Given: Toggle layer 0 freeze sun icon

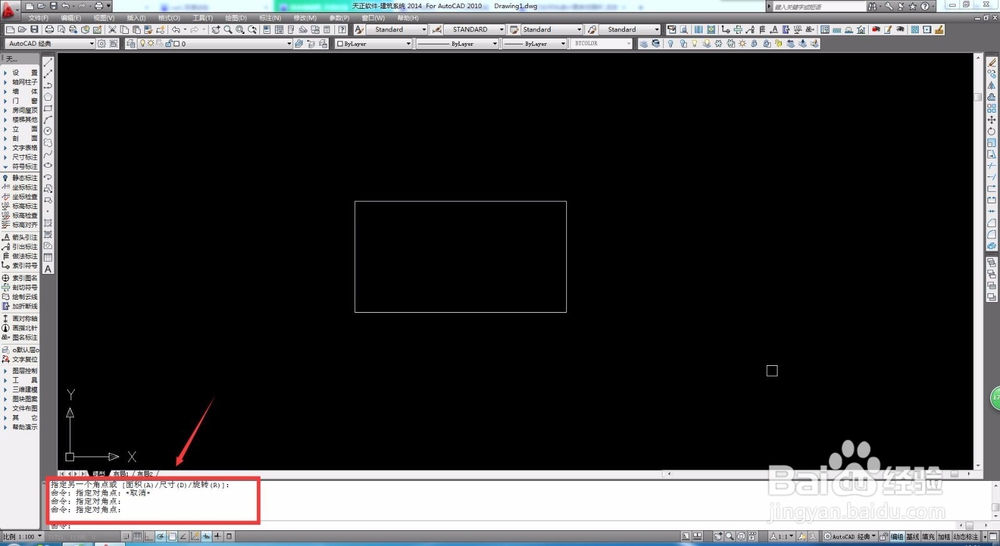Looking at the screenshot, I should [151, 43].
